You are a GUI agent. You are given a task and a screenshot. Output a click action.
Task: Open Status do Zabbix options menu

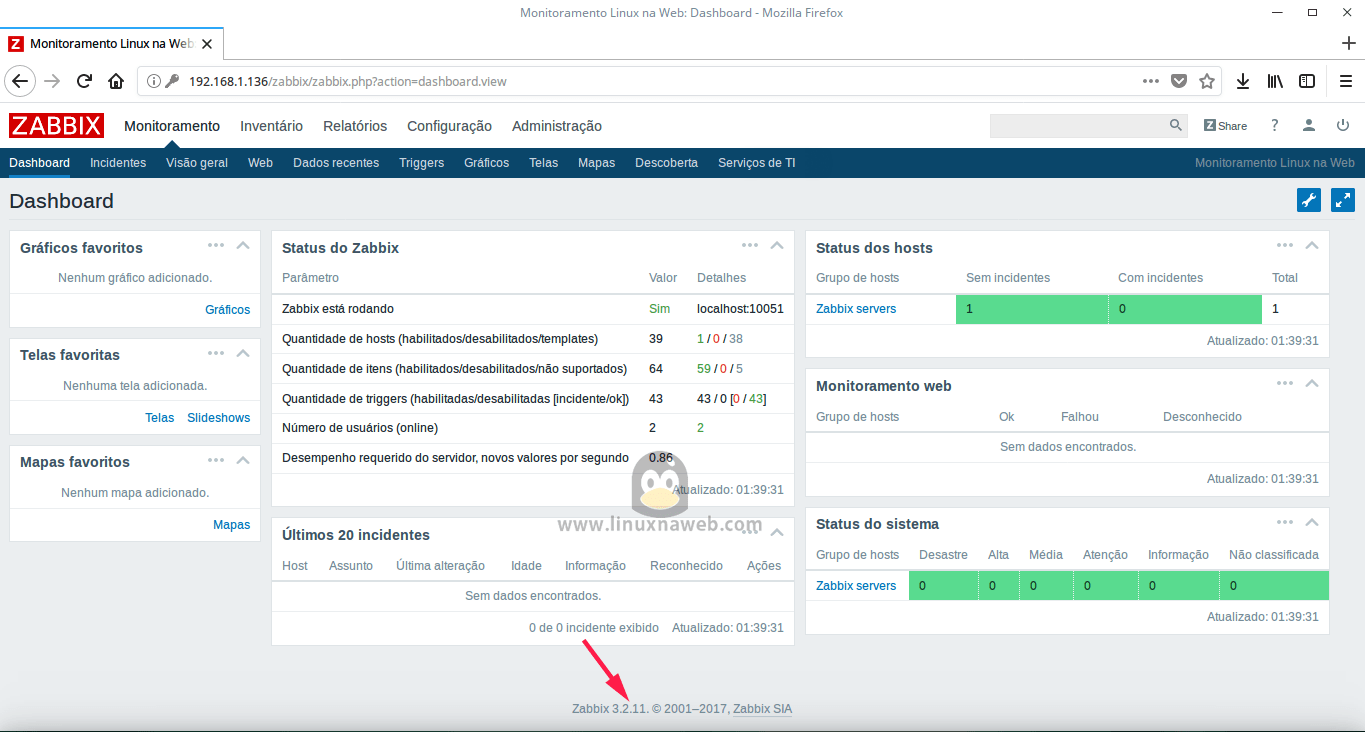pos(750,244)
